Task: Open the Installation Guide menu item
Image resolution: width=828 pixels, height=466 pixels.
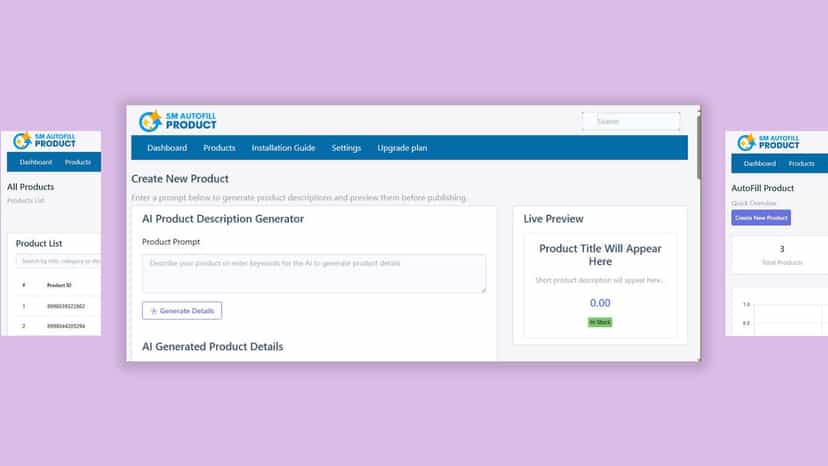Action: (x=283, y=148)
